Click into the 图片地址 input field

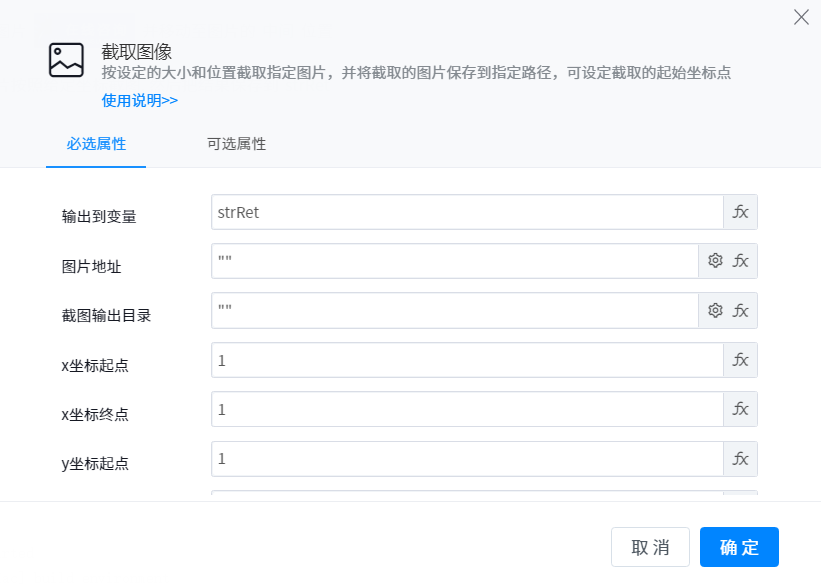point(454,261)
